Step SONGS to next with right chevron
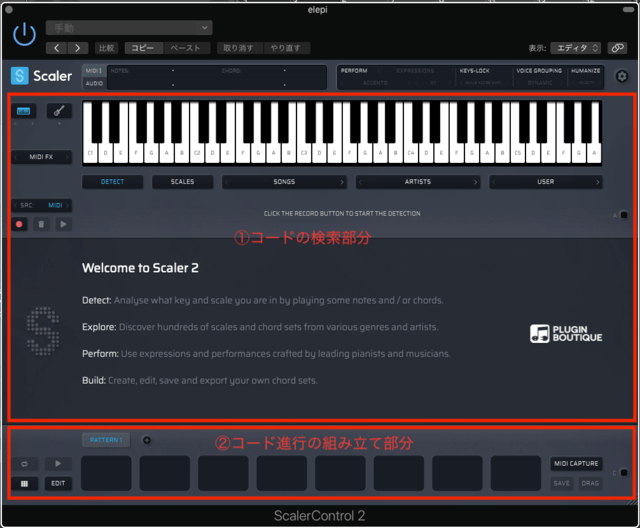The height and width of the screenshot is (528, 640). tap(342, 182)
